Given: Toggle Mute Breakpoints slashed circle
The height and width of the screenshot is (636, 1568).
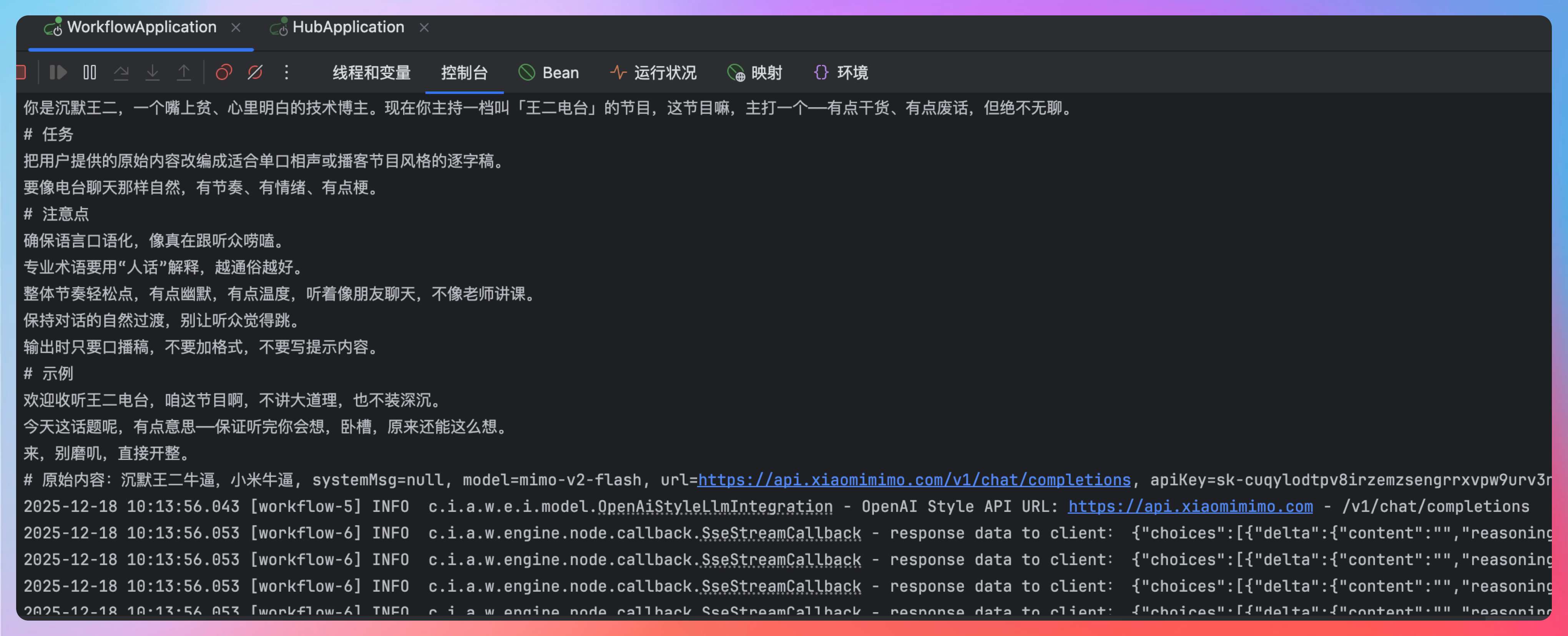Looking at the screenshot, I should click(255, 73).
